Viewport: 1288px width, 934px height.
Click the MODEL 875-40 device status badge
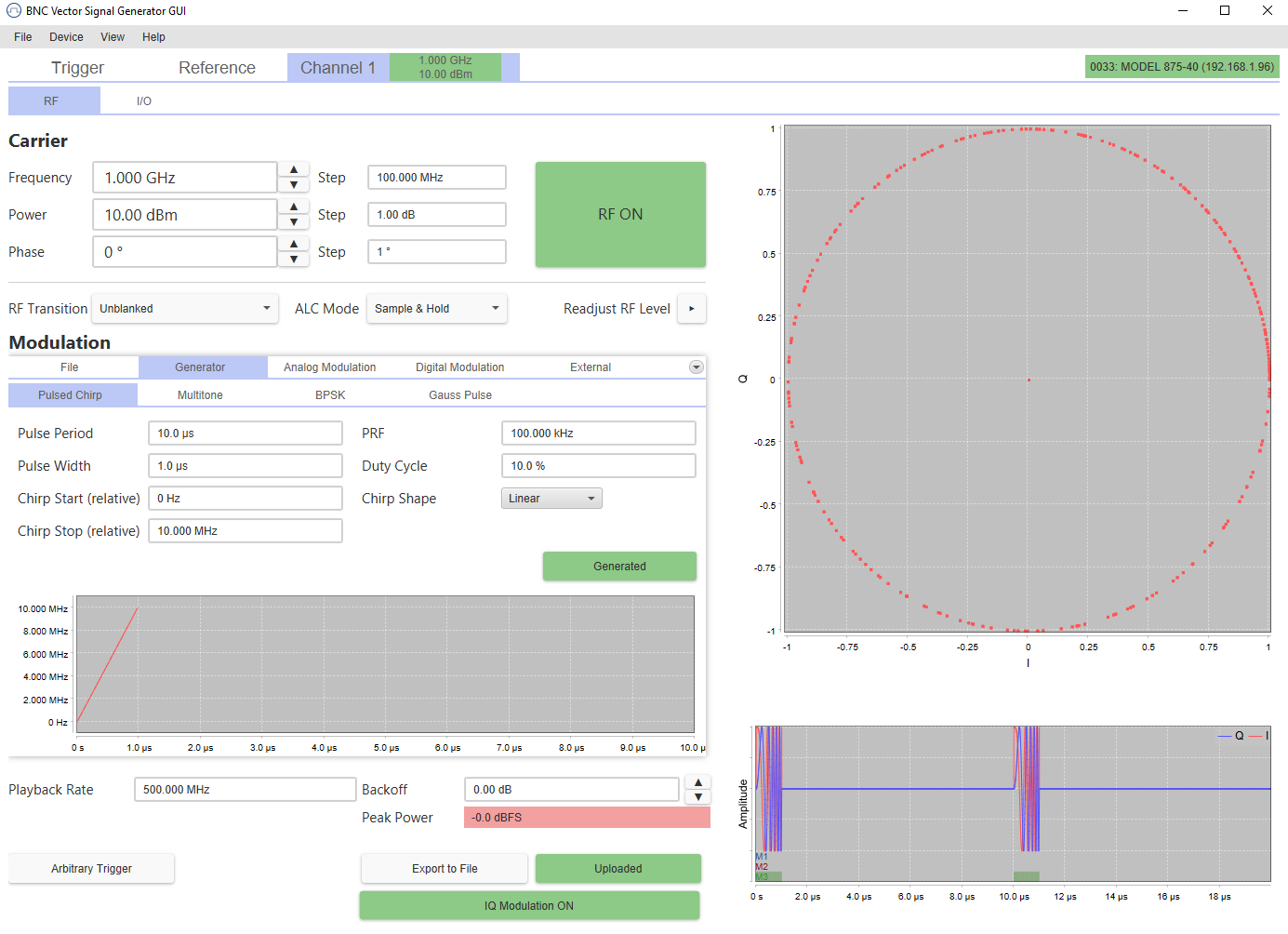1181,66
